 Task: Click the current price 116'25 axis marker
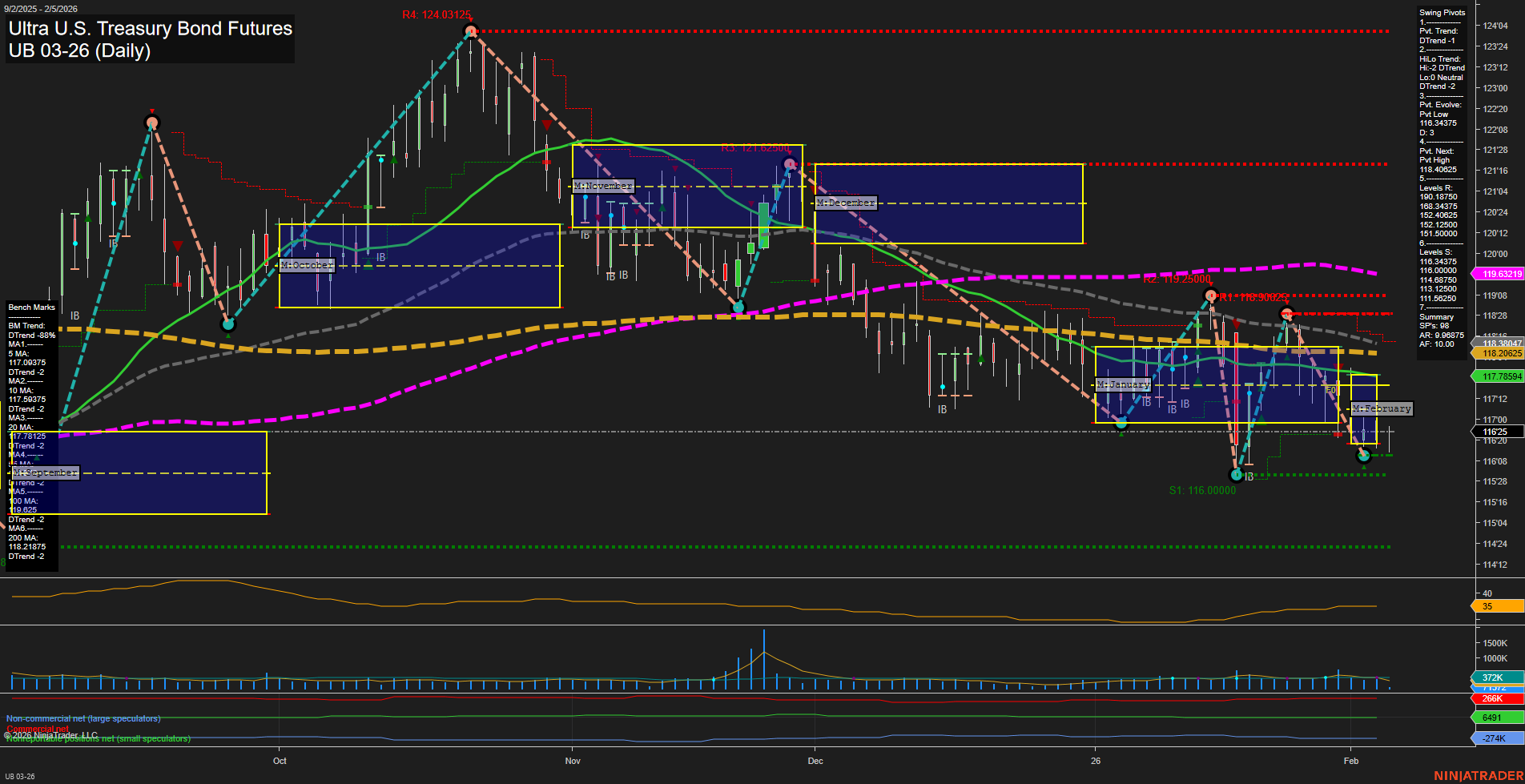click(1496, 432)
